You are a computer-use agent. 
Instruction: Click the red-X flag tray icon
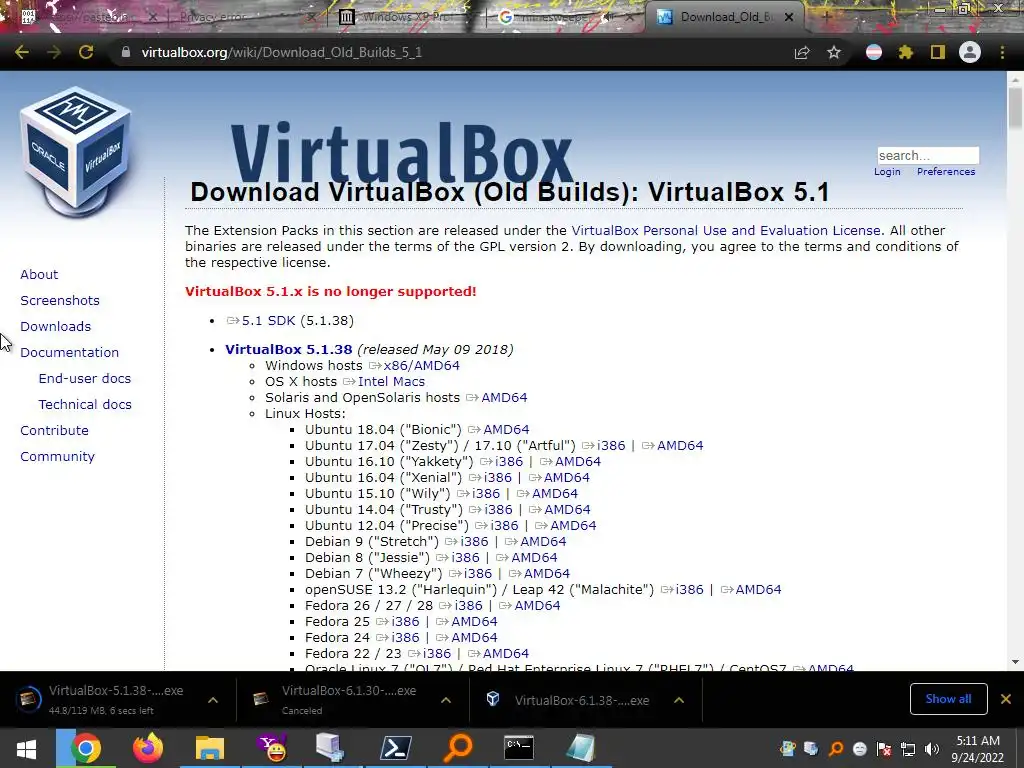click(x=884, y=749)
